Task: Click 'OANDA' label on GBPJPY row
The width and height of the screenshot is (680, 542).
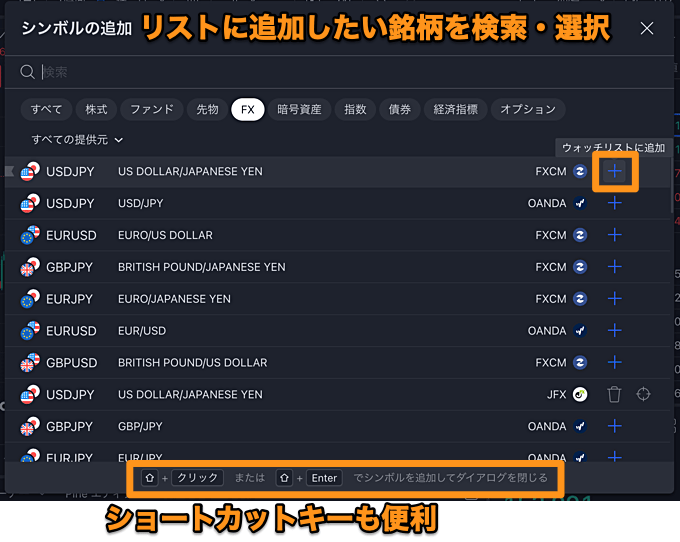Action: pos(547,426)
